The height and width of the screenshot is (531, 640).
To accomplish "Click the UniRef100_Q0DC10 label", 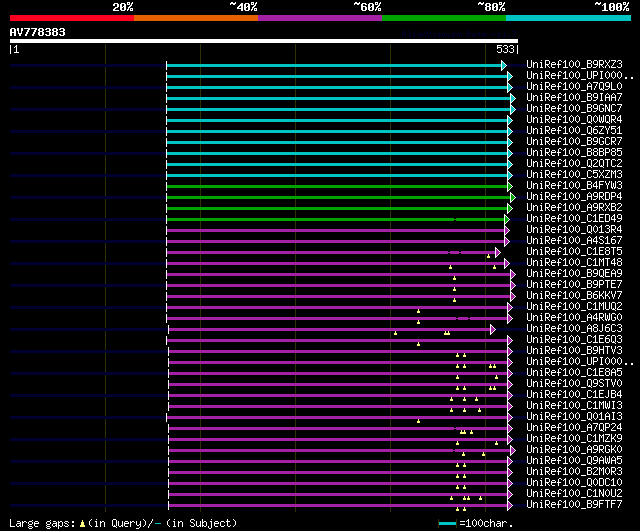I will tap(574, 483).
